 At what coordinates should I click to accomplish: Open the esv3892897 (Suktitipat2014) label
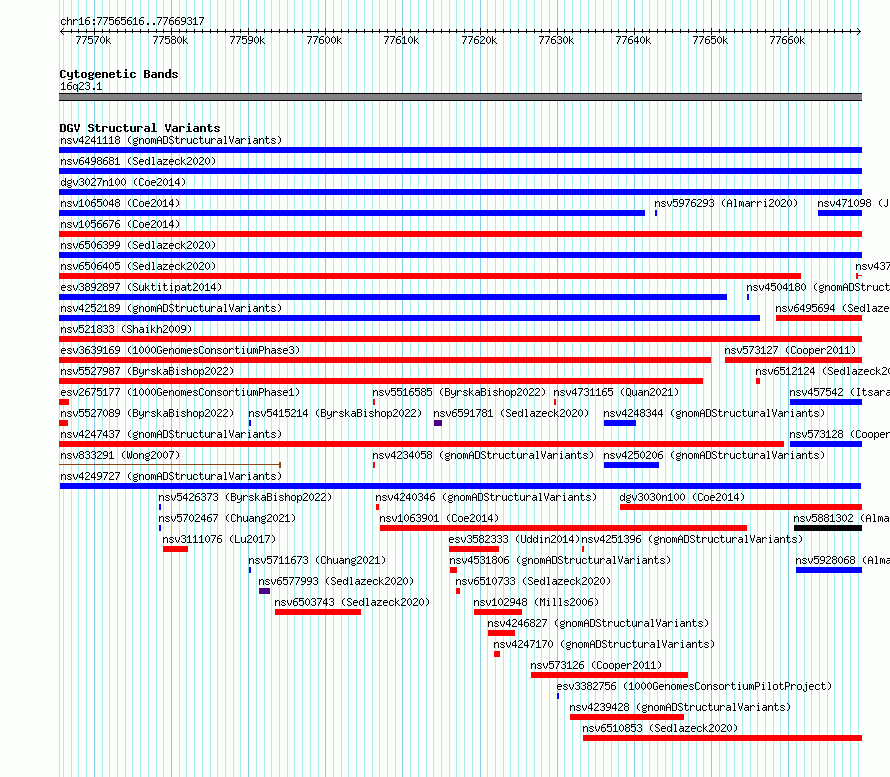(x=141, y=287)
